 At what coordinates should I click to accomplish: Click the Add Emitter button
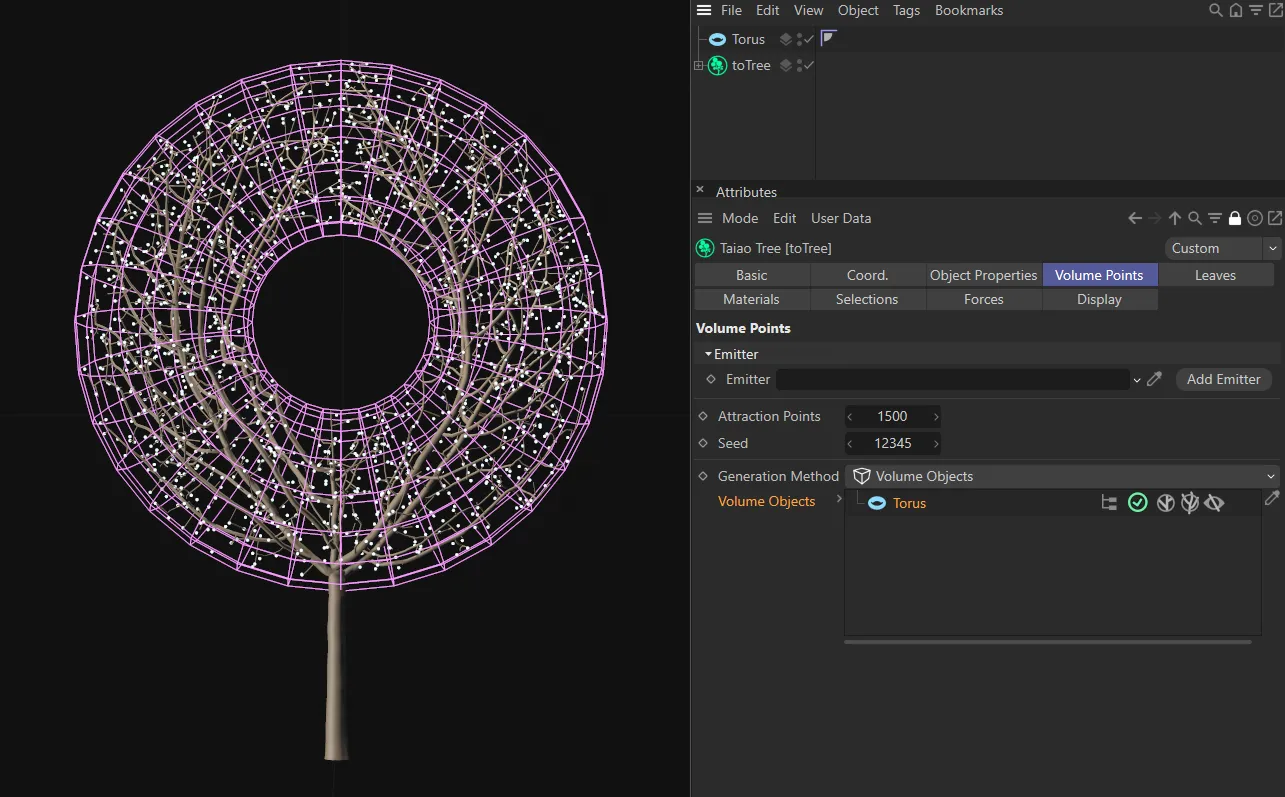tap(1223, 379)
